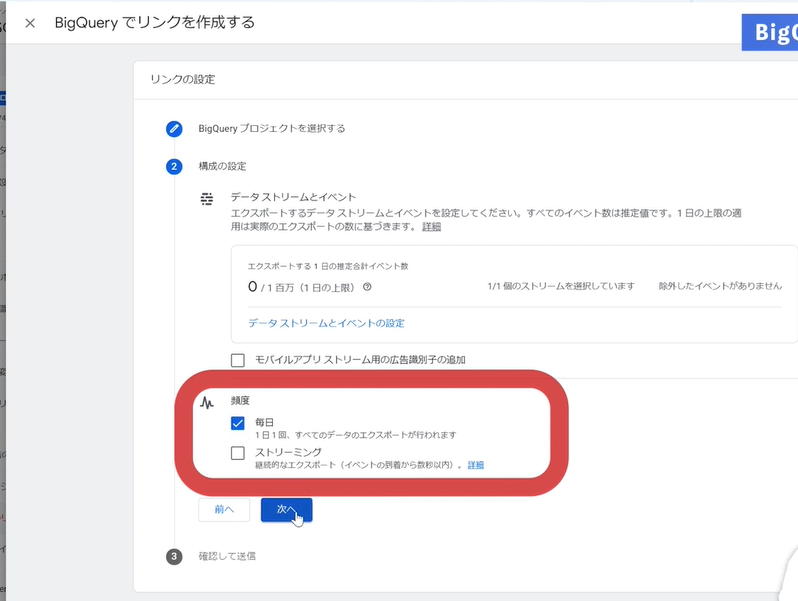This screenshot has height=601, width=798.
Task: Click the data streams filter icon
Action: [x=207, y=199]
